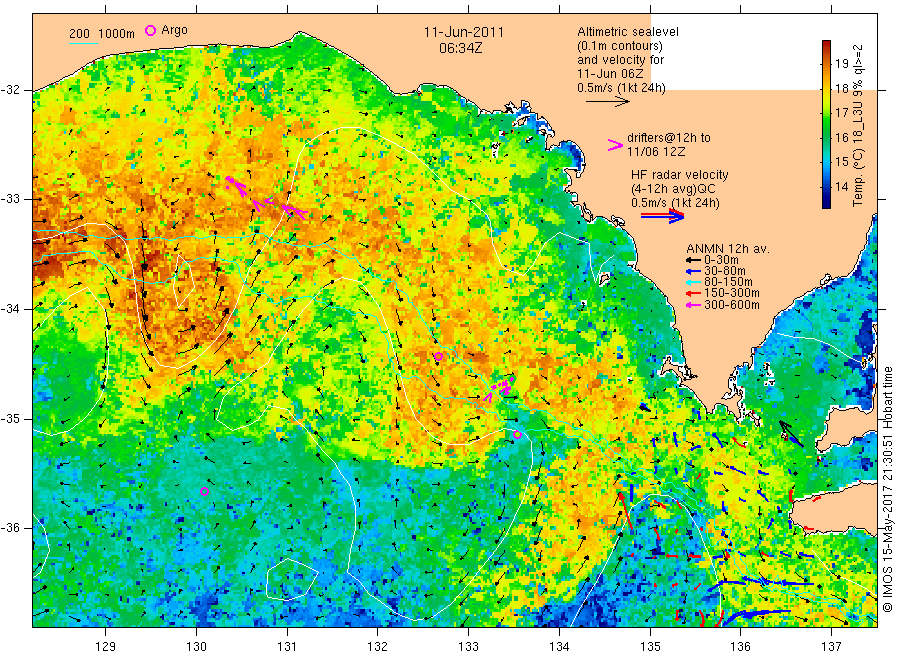
Task: Click the '80-150m' depth label
Action: tap(728, 282)
